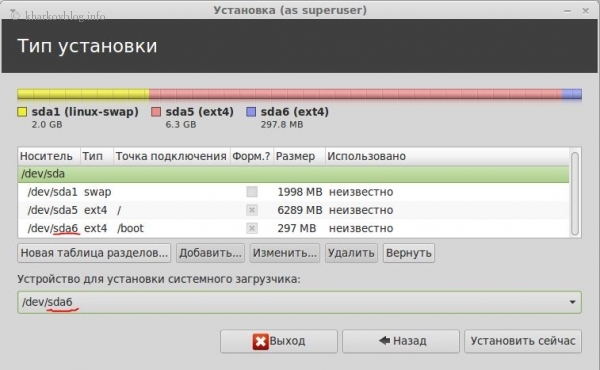Viewport: 600px width, 370px height.
Task: Click Точка подключения column header
Action: click(x=171, y=156)
